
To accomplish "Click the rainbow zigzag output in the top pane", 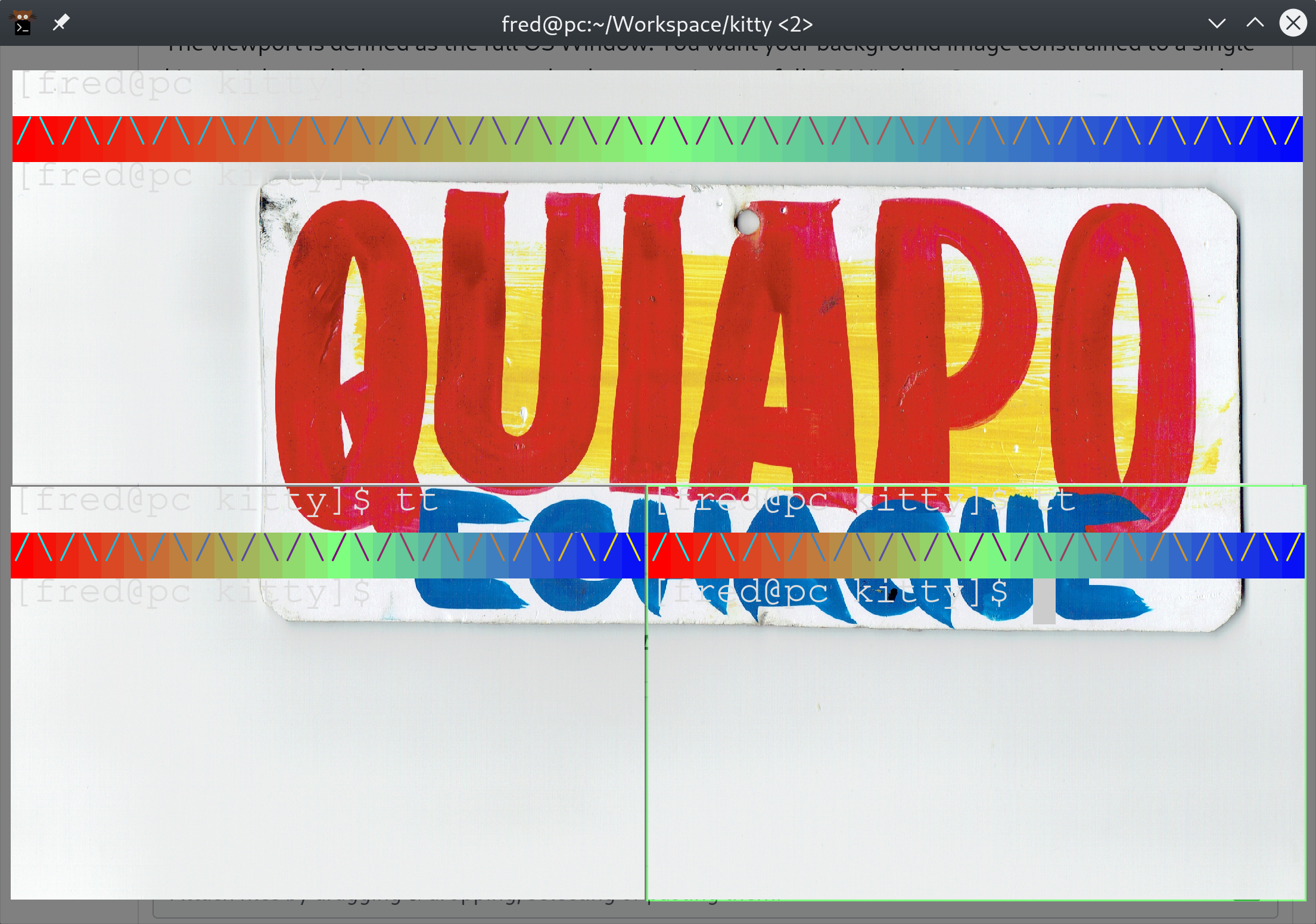I will click(657, 139).
